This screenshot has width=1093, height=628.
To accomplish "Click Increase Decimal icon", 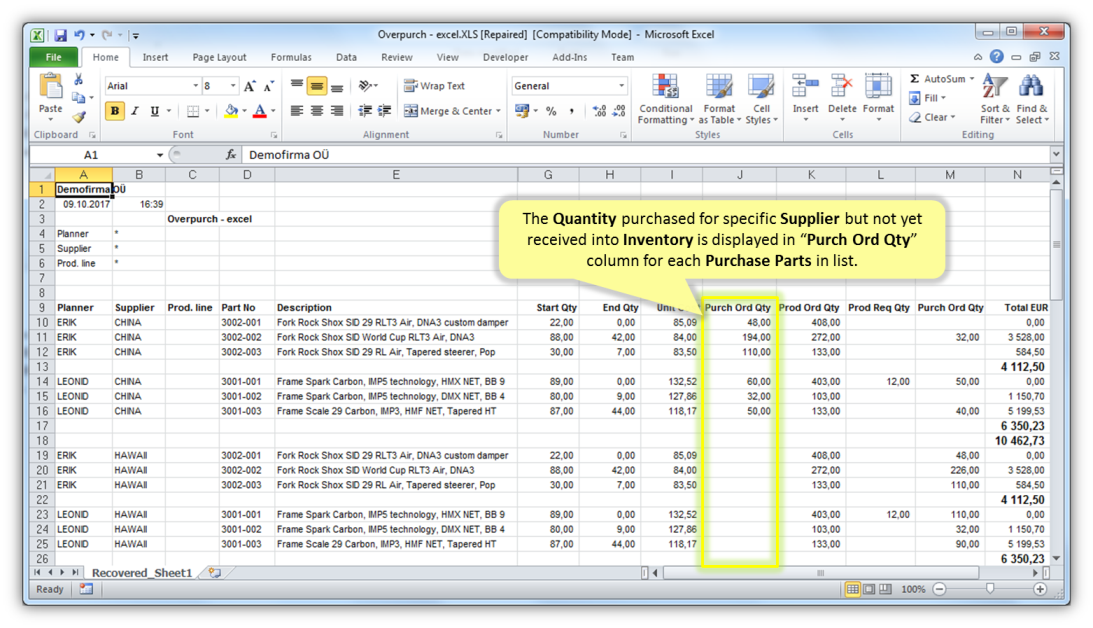I will coord(599,111).
